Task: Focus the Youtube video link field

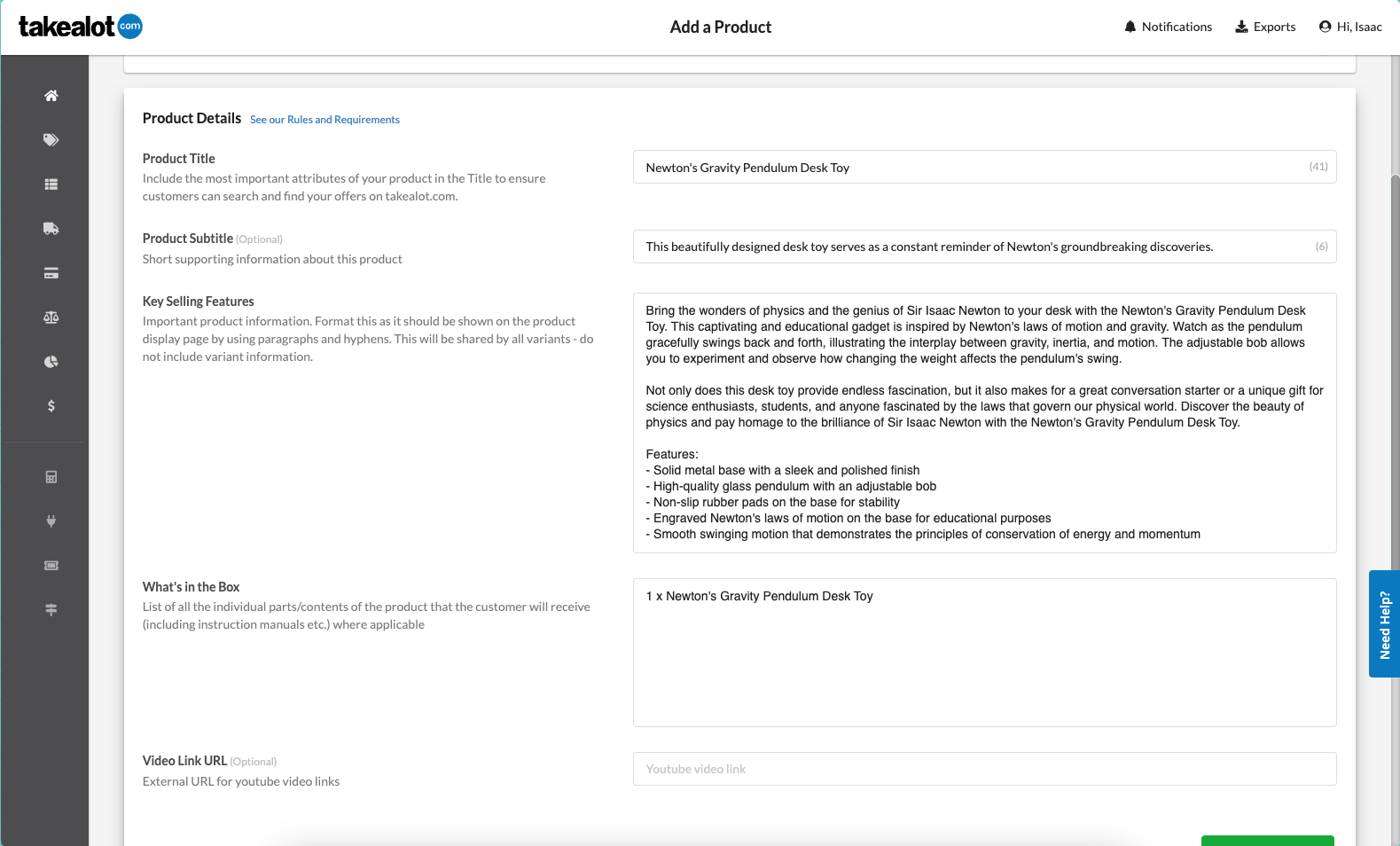Action: pyautogui.click(x=984, y=769)
